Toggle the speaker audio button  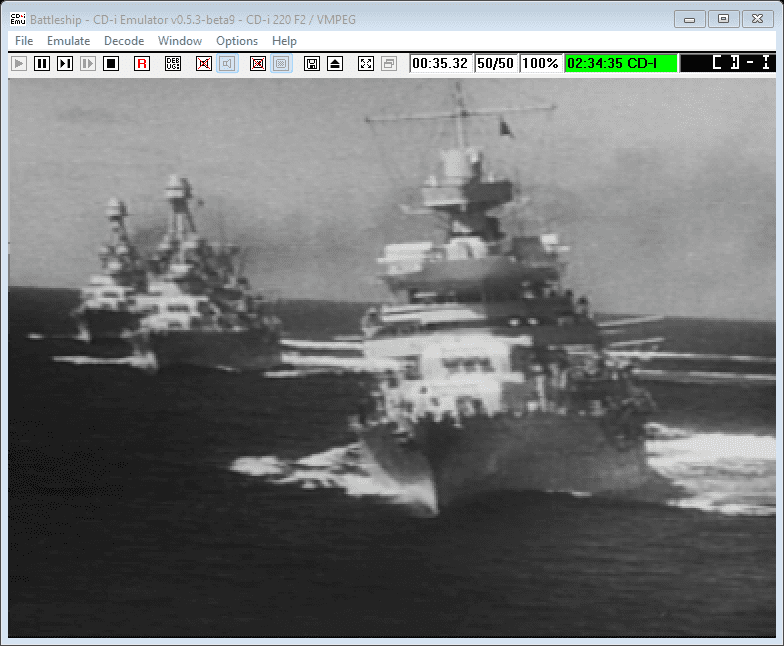227,63
